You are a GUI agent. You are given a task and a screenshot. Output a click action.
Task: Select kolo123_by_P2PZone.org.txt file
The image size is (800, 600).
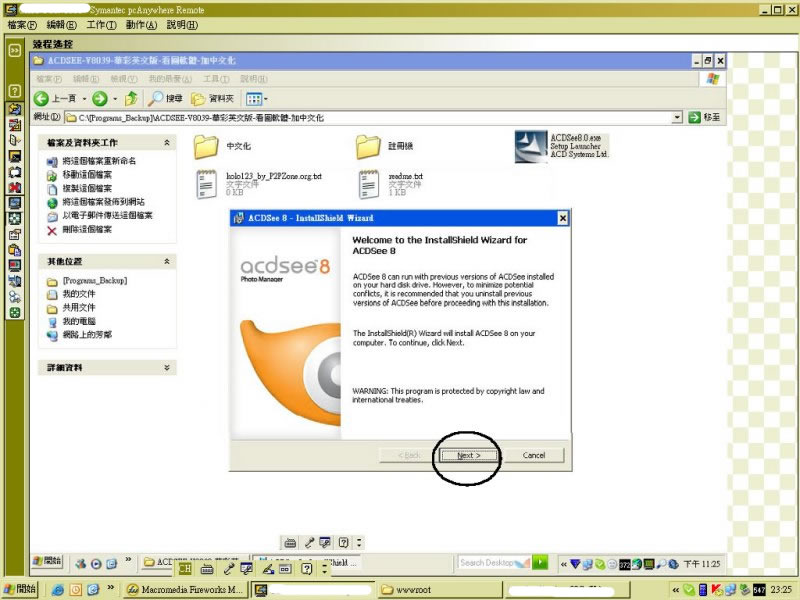tap(259, 184)
